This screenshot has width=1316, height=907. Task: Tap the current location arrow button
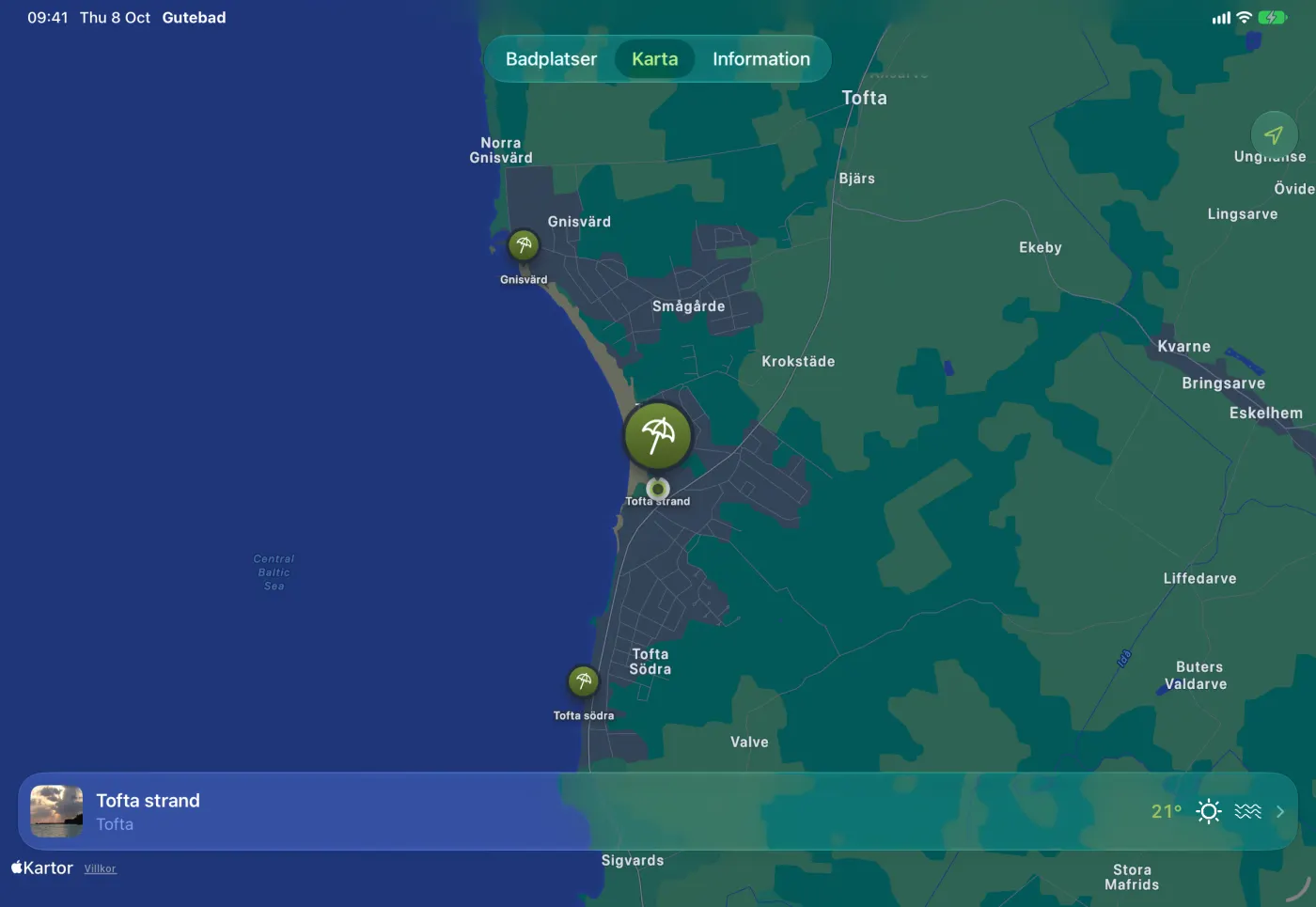[1274, 134]
